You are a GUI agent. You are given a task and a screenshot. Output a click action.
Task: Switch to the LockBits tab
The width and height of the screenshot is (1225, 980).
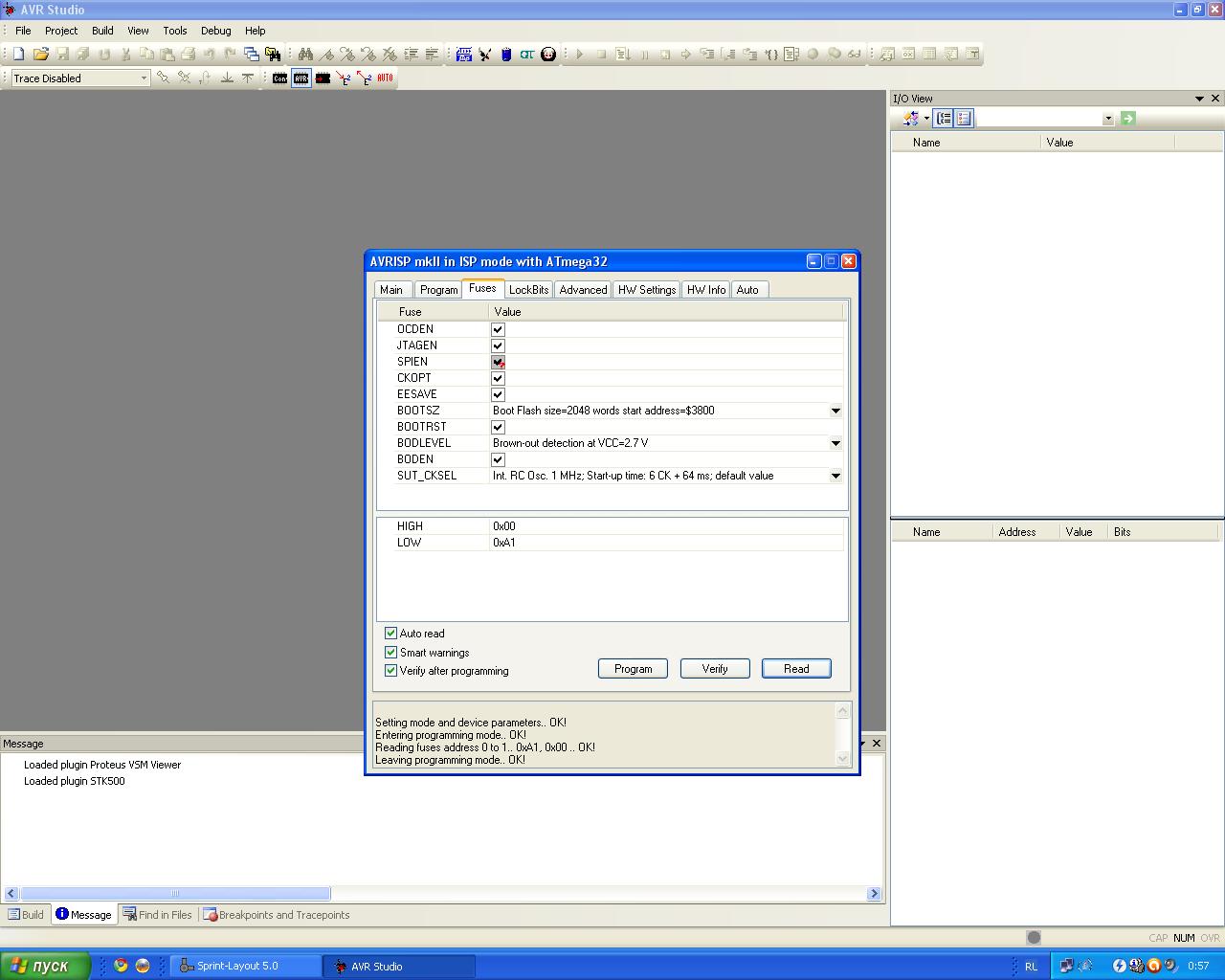pos(528,290)
